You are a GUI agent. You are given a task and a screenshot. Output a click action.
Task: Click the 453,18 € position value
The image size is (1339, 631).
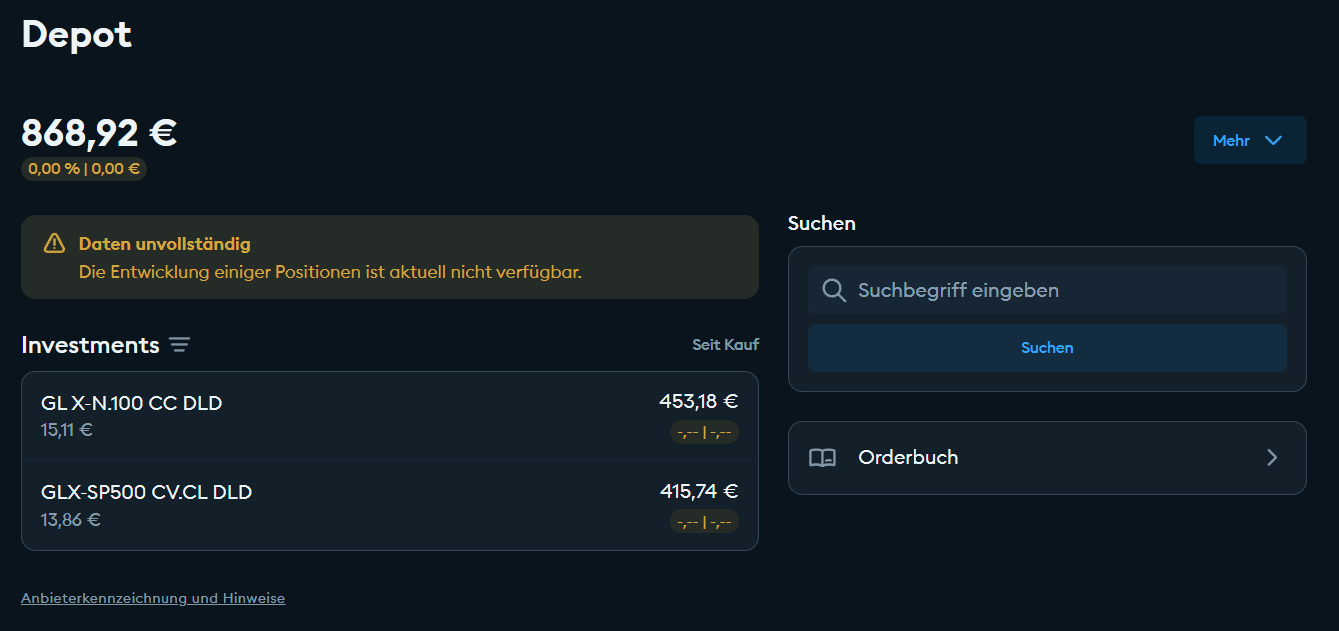point(698,402)
